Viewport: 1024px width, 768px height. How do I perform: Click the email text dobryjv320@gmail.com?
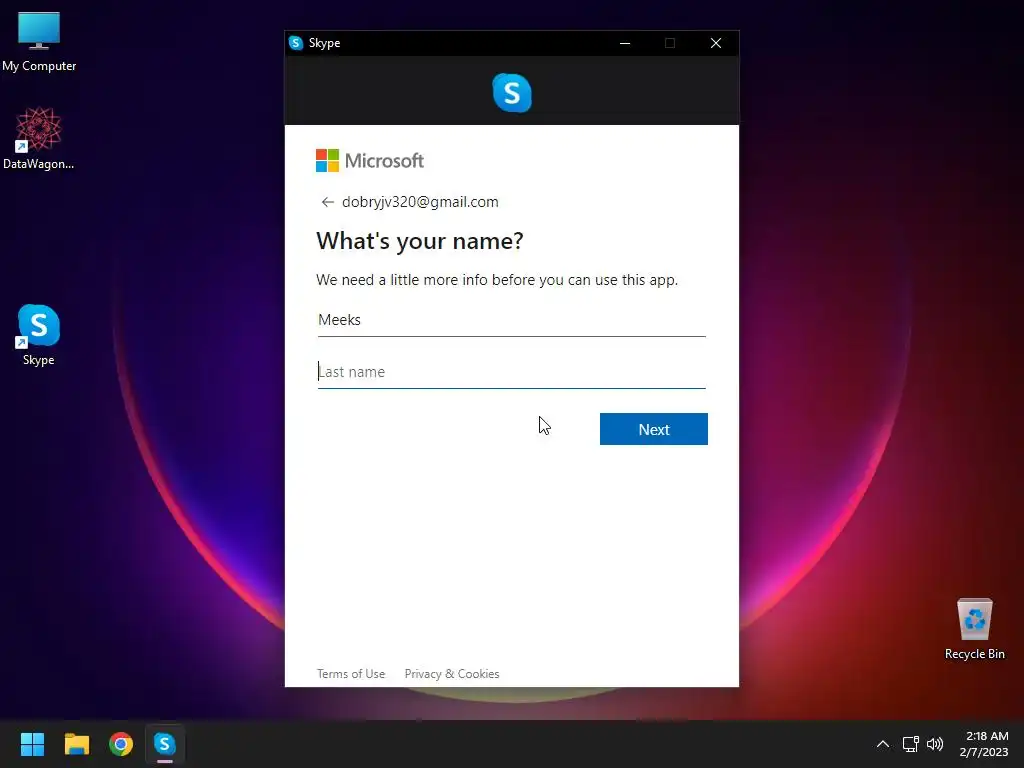click(420, 202)
